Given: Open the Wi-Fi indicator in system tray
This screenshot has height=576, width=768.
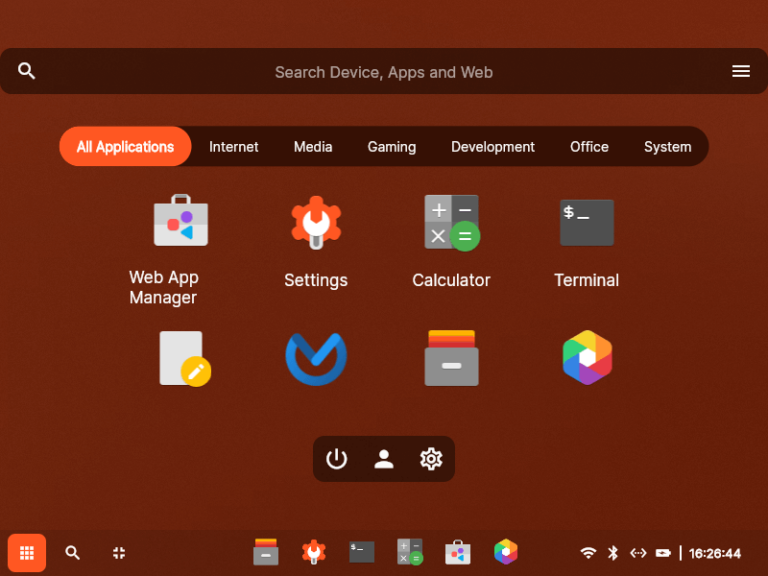Looking at the screenshot, I should pyautogui.click(x=588, y=553).
